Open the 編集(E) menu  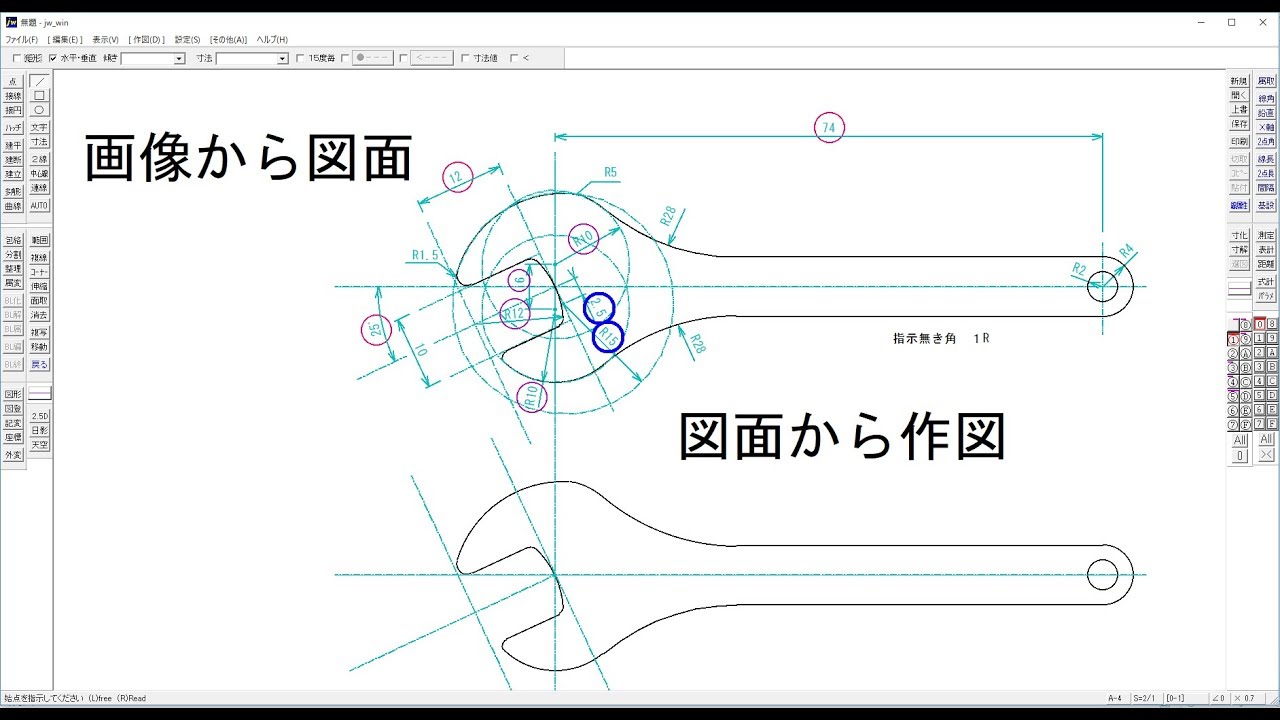[65, 39]
